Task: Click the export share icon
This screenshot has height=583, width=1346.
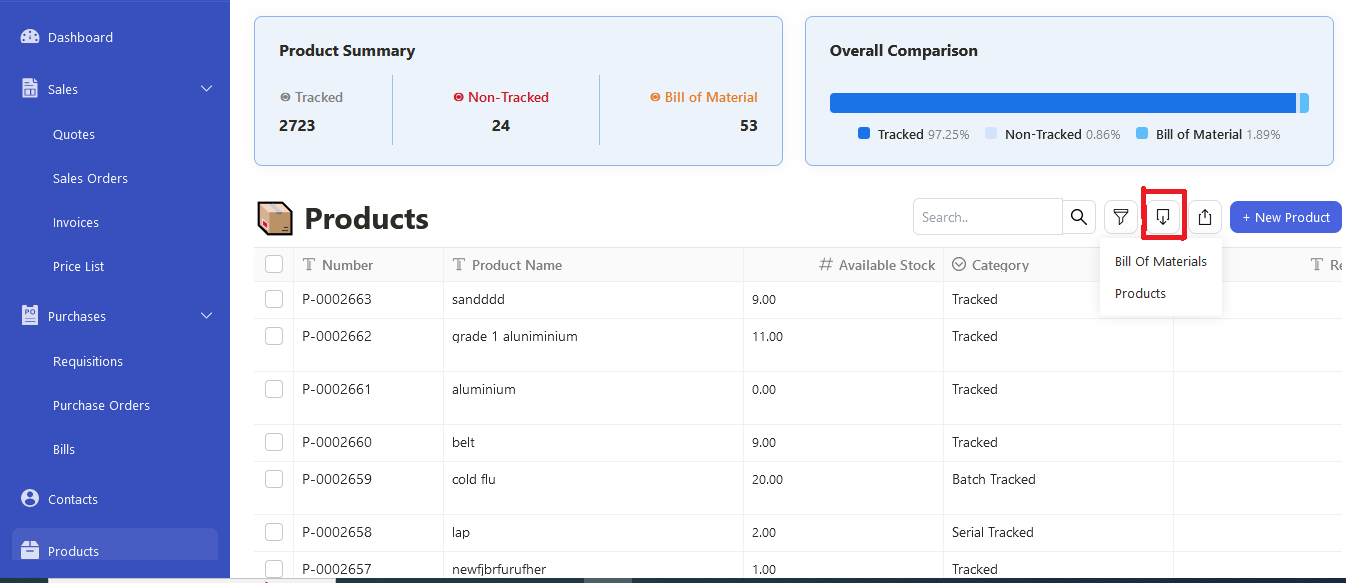Action: coord(1205,217)
